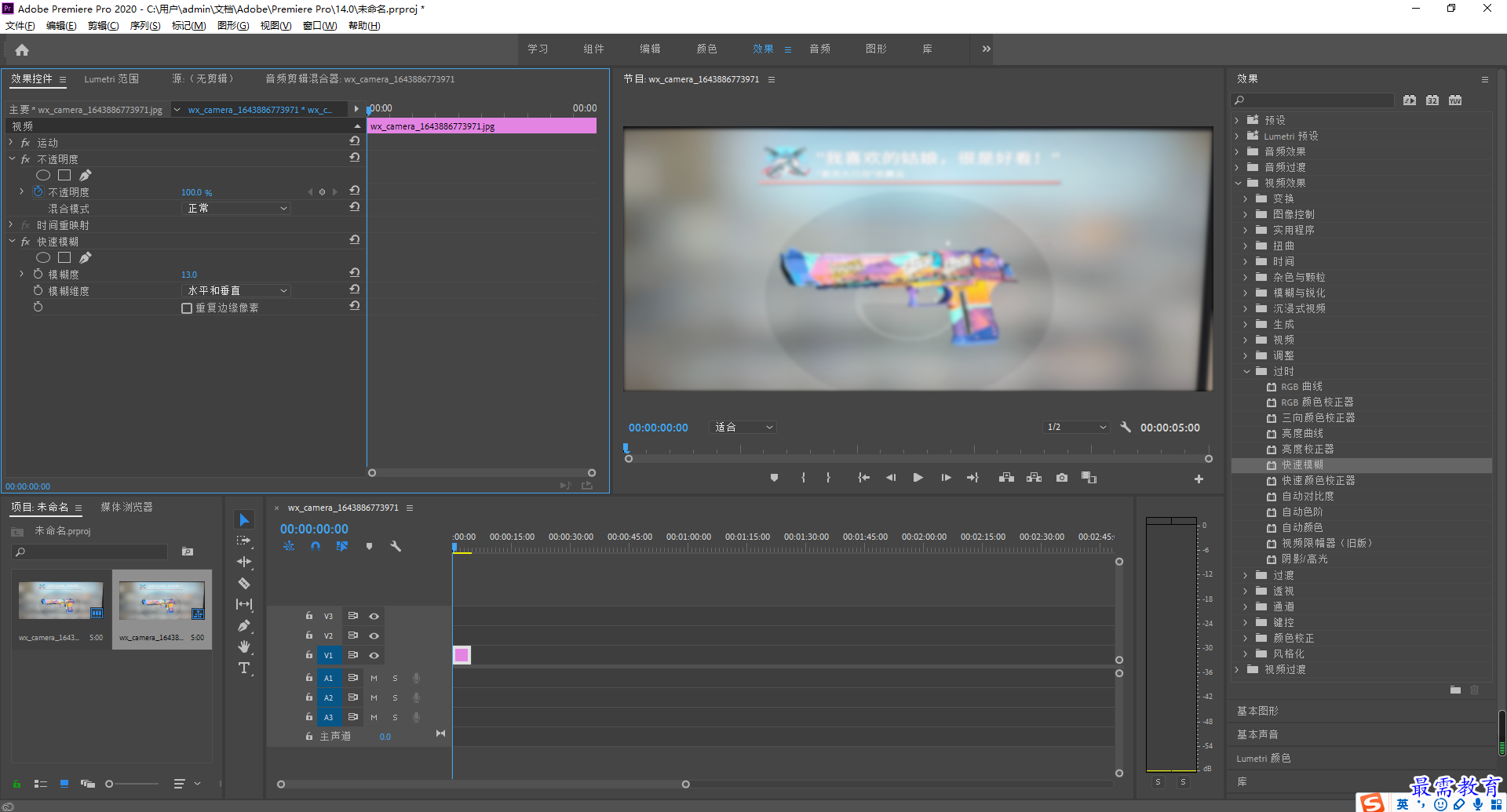Open the File menu
This screenshot has height=812, width=1507.
tap(20, 26)
